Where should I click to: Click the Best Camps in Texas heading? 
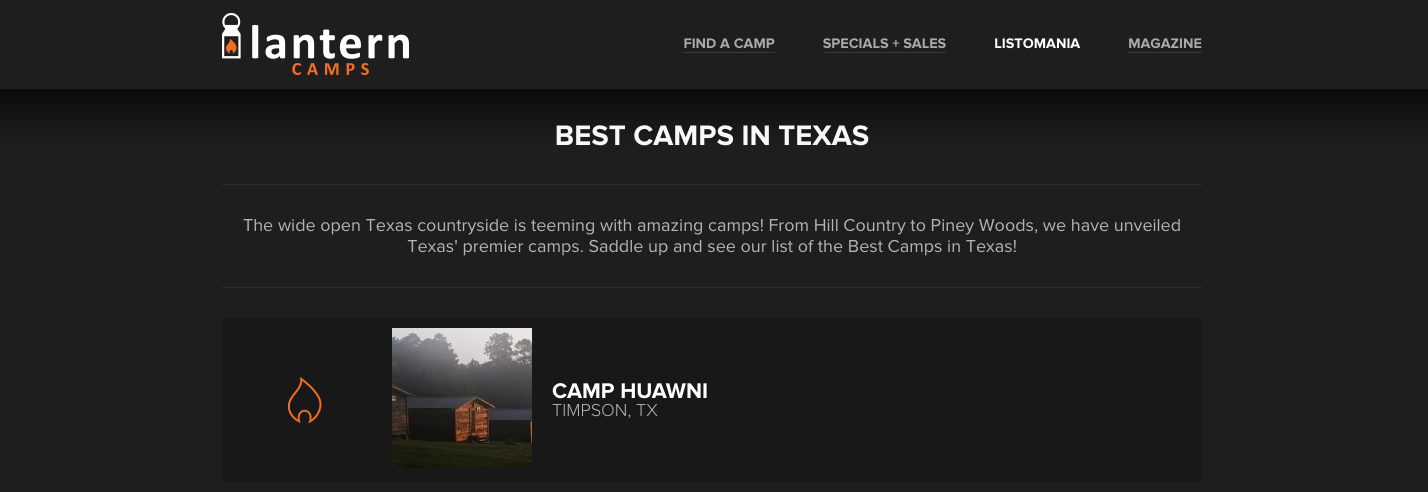tap(712, 136)
